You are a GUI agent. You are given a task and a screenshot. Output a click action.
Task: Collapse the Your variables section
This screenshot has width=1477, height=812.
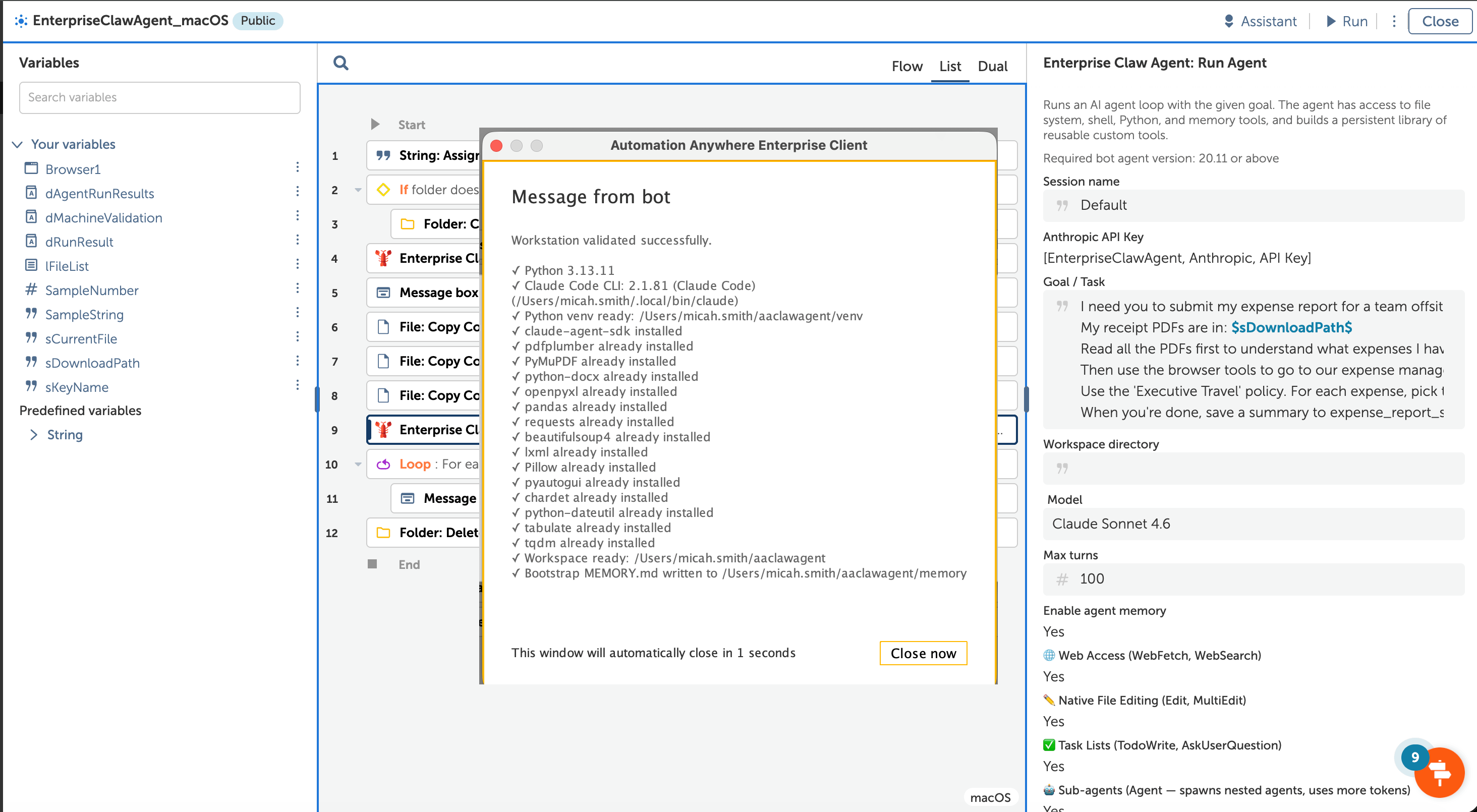[x=17, y=145]
